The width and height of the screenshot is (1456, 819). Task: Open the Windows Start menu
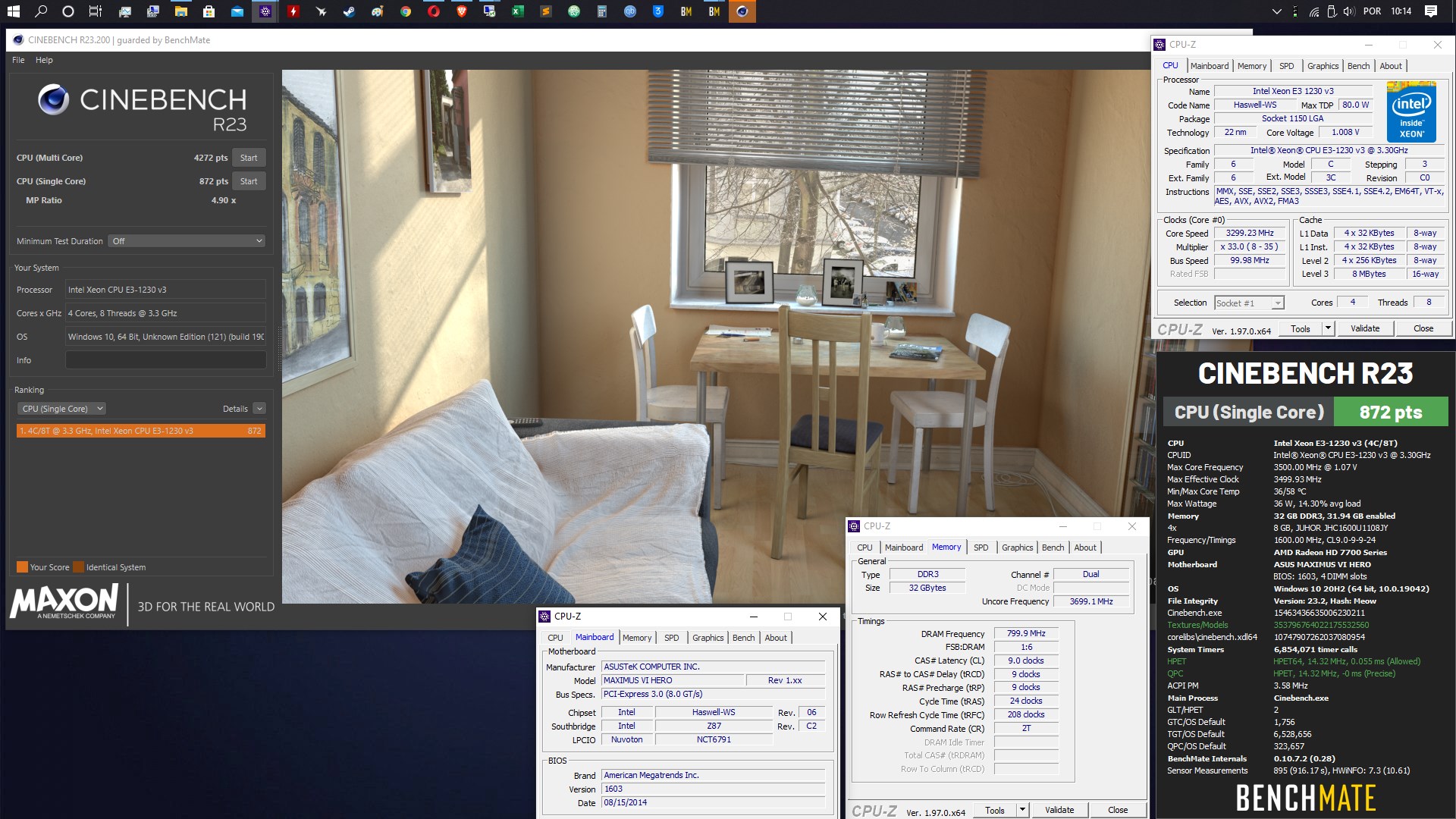coord(13,11)
